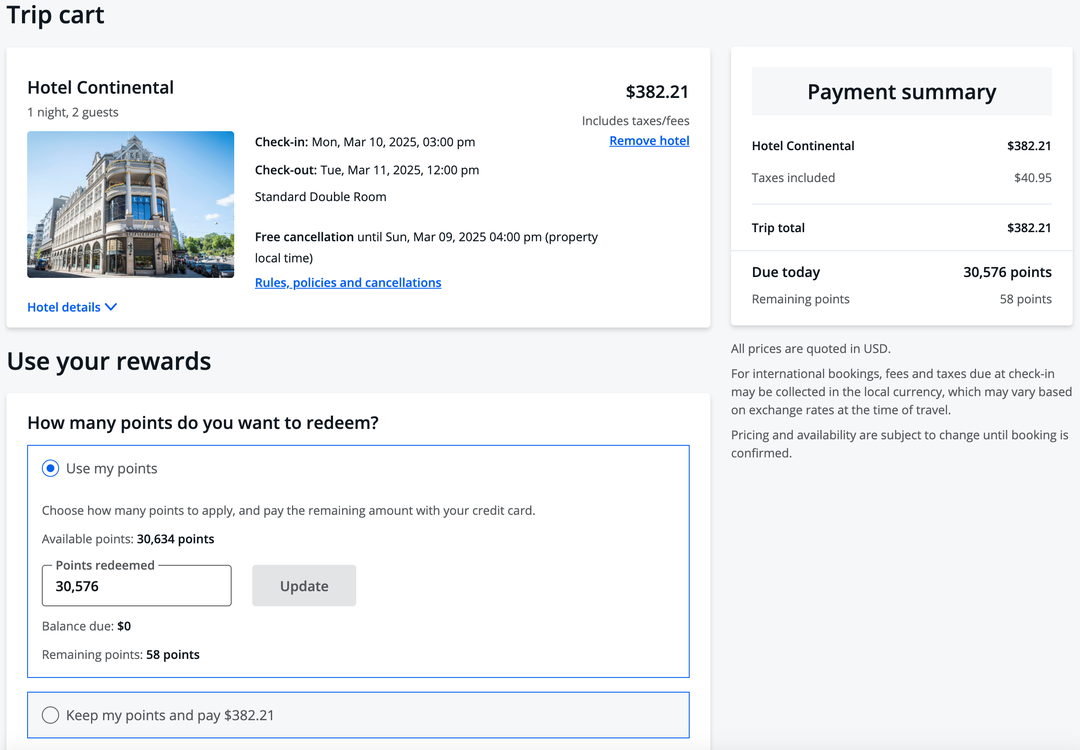
Task: Click the $382.21 price above Includes taxes/fees
Action: tap(657, 91)
